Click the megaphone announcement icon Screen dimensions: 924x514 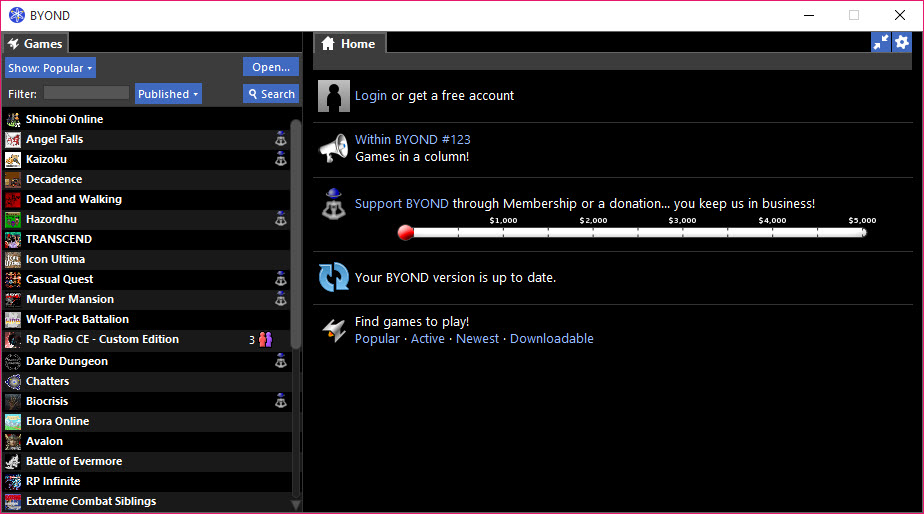(x=334, y=148)
